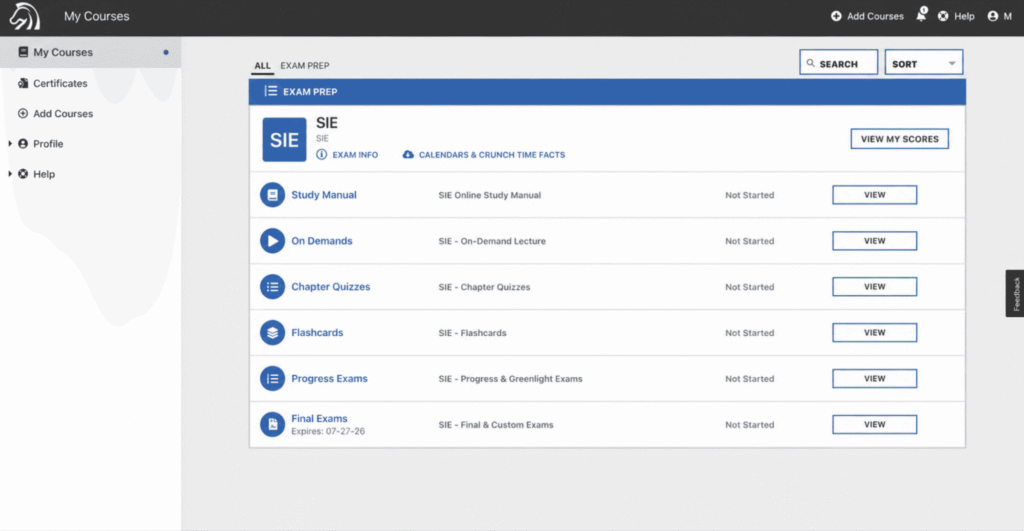Click the Help lifebuoy icon in header
The image size is (1024, 531).
point(943,16)
